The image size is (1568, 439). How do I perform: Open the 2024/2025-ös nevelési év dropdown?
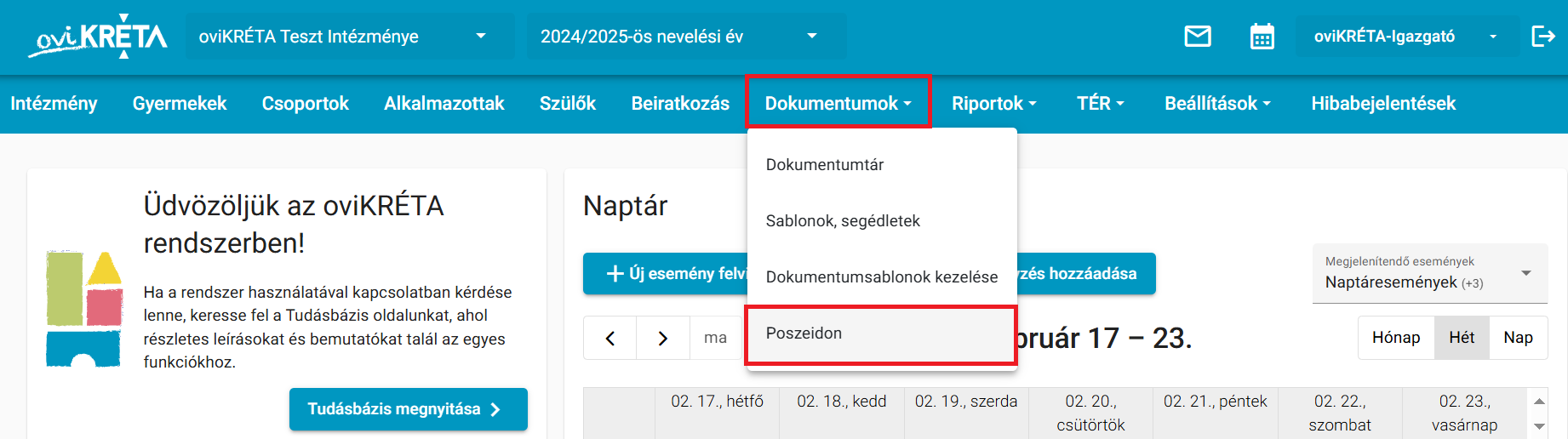pos(686,37)
